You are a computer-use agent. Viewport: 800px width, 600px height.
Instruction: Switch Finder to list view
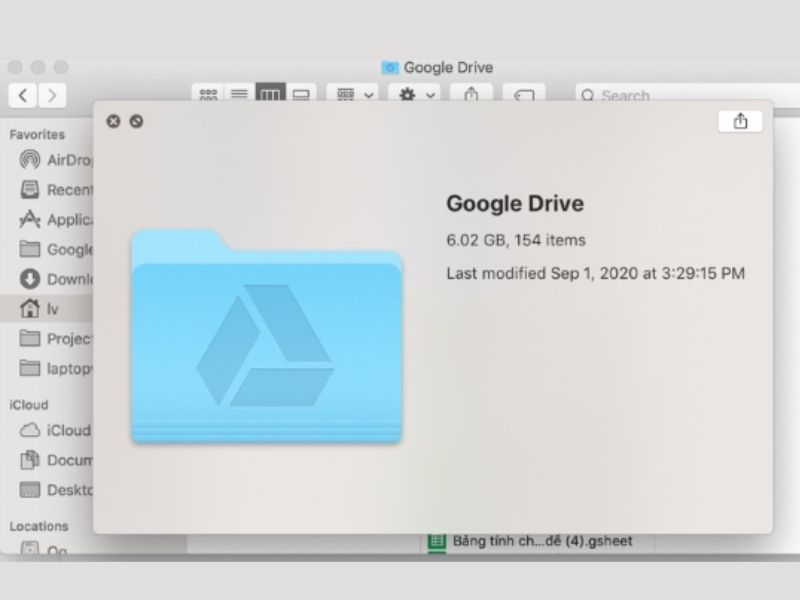tap(239, 93)
